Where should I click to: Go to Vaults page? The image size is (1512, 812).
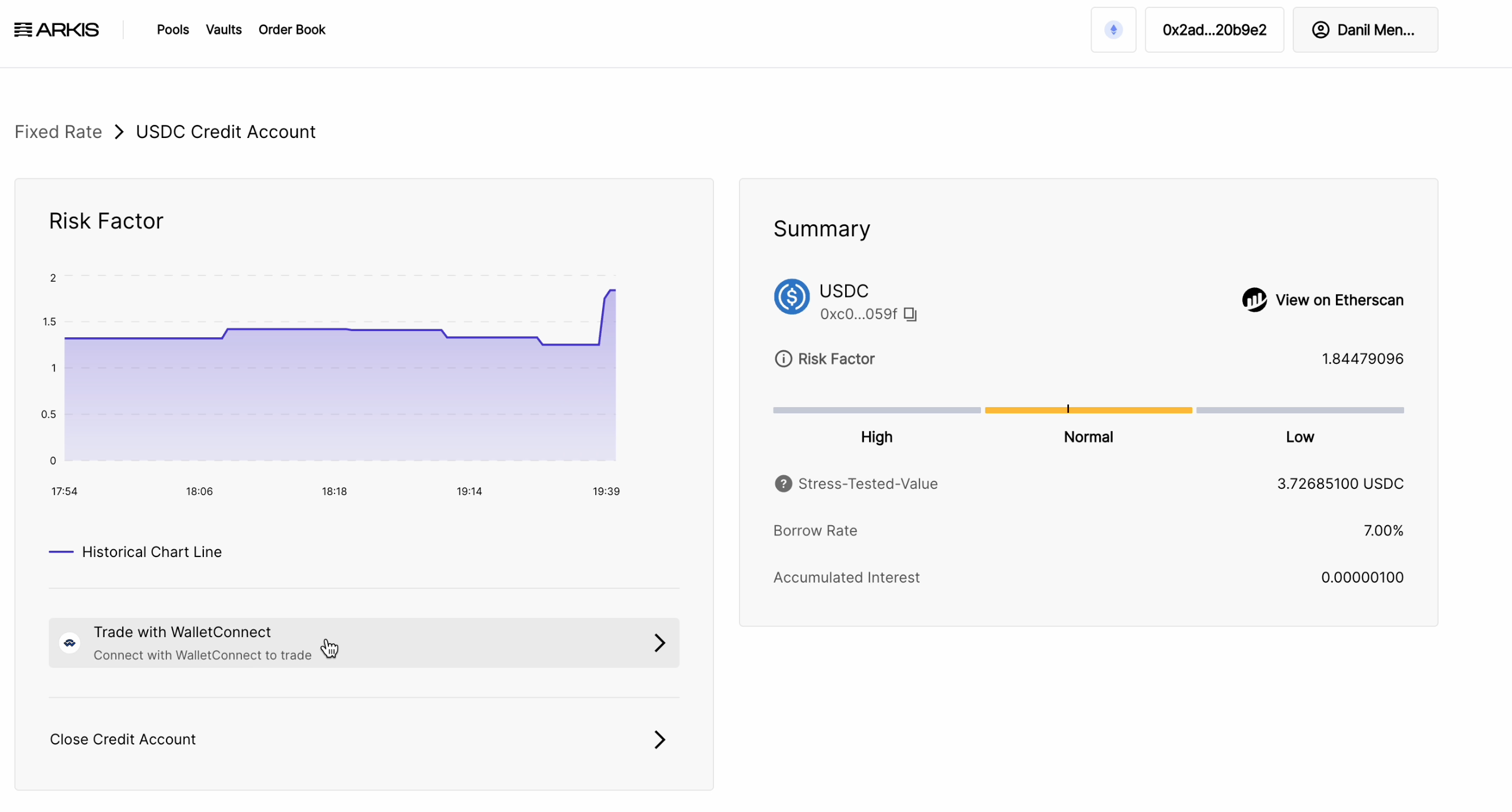click(224, 30)
